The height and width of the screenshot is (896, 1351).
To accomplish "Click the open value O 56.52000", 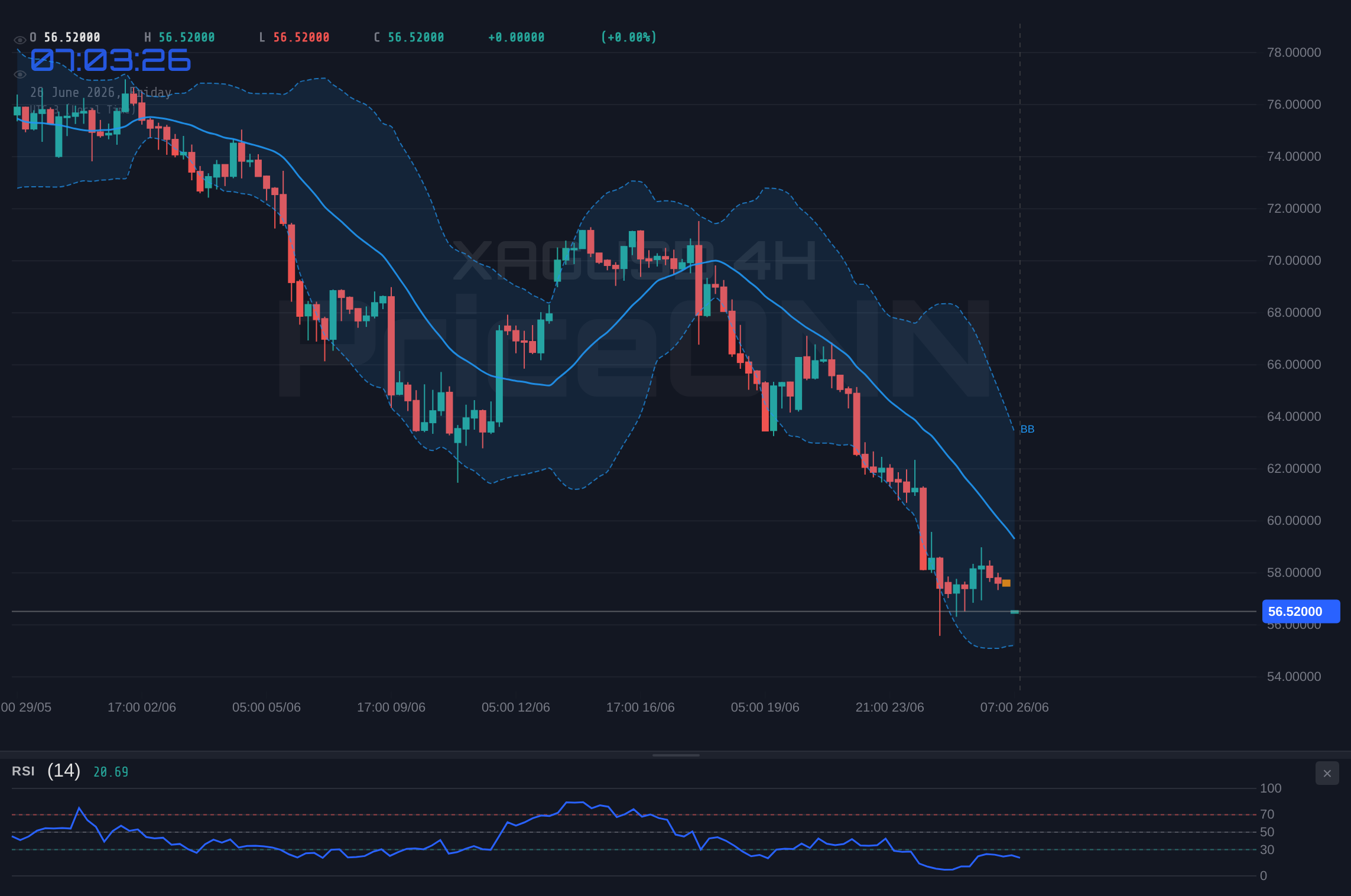I will pyautogui.click(x=65, y=37).
